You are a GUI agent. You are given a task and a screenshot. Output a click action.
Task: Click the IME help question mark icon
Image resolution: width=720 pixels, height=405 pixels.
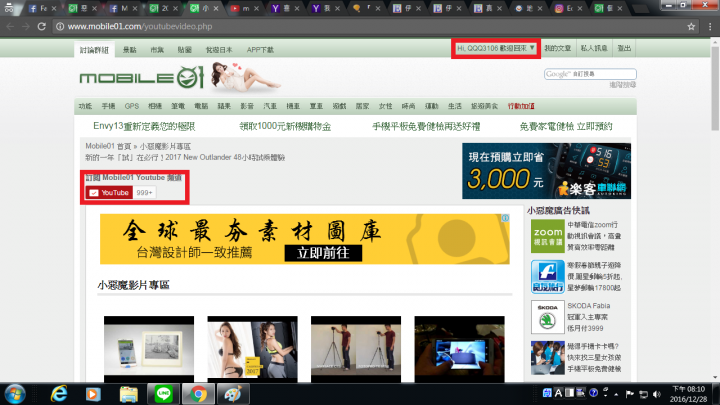[593, 393]
